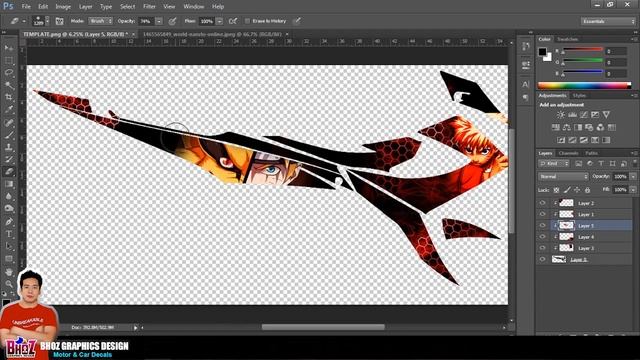This screenshot has width=640, height=360.
Task: Select the Zoom tool
Action: click(9, 284)
